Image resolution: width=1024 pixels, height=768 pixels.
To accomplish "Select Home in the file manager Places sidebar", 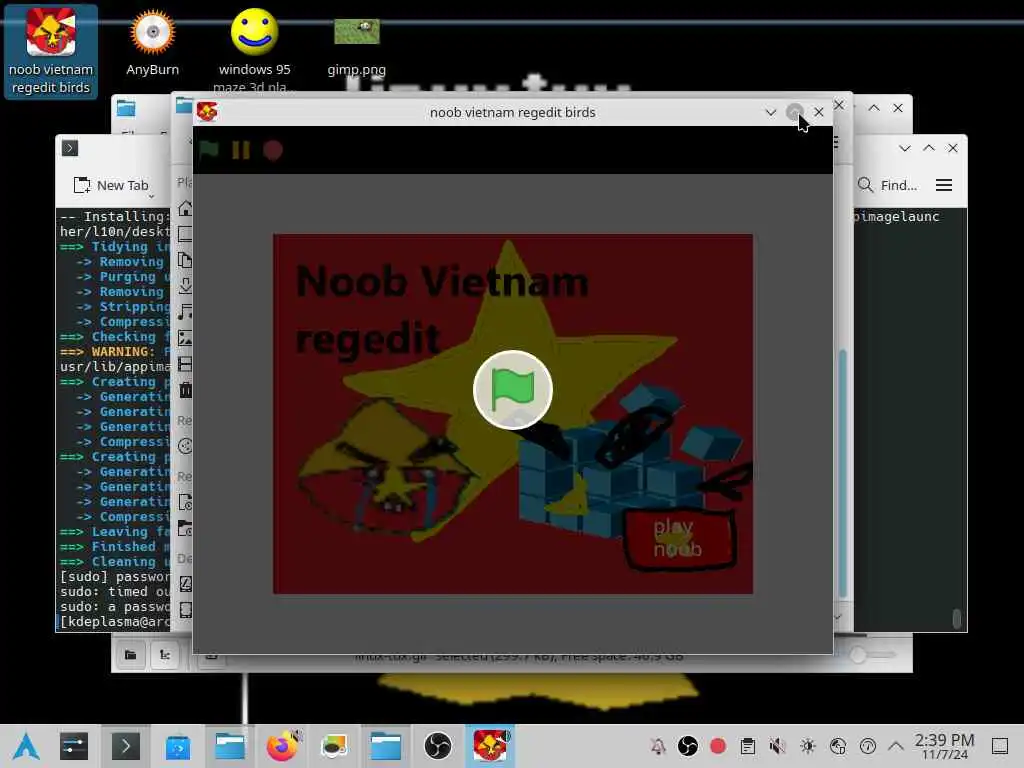I will click(185, 208).
